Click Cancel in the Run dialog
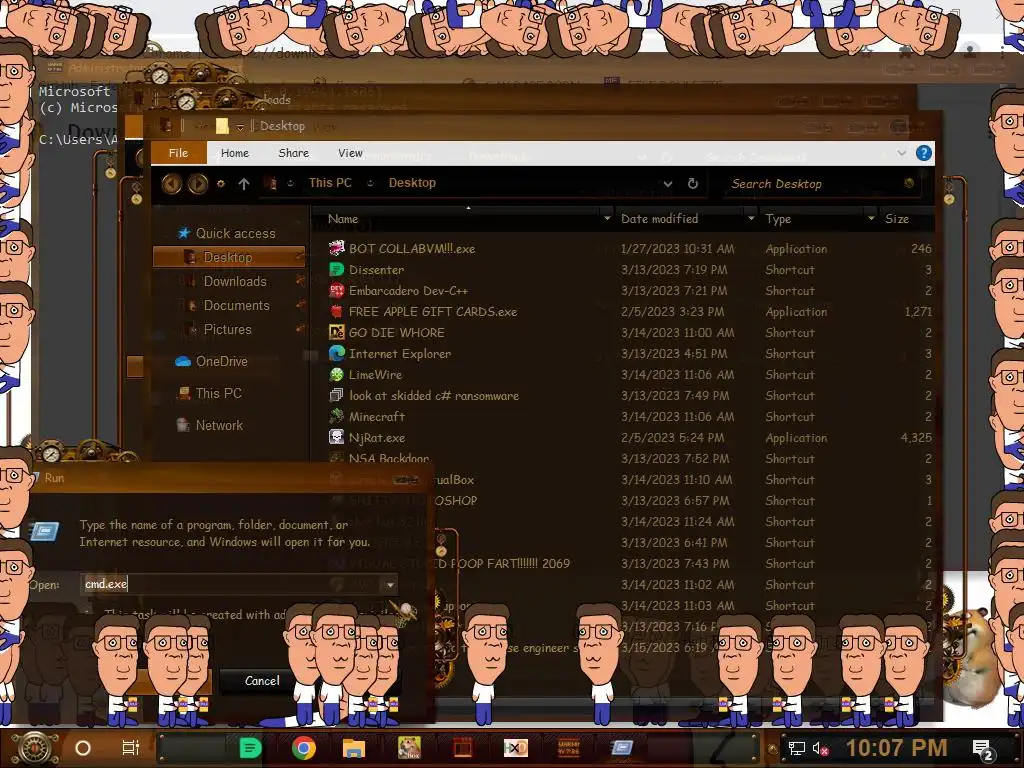 (262, 680)
